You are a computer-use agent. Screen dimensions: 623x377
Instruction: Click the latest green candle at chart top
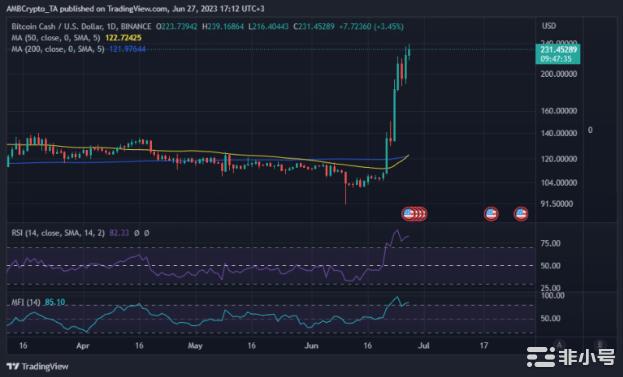(409, 52)
